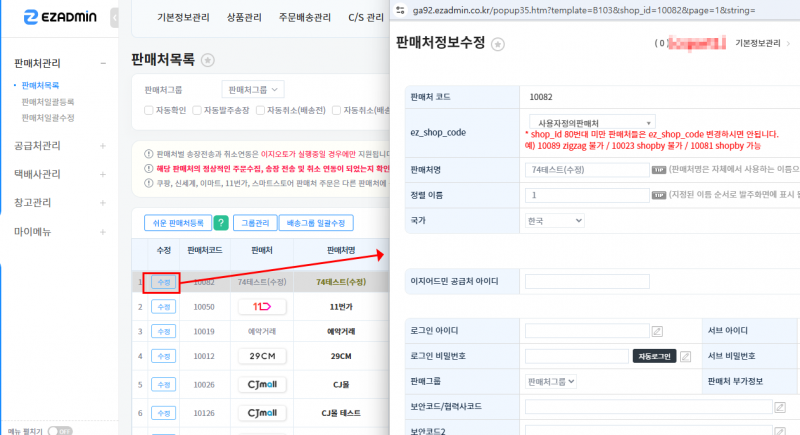Open the 판매처그룹 filter dropdown
The image size is (800, 435).
[x=253, y=90]
